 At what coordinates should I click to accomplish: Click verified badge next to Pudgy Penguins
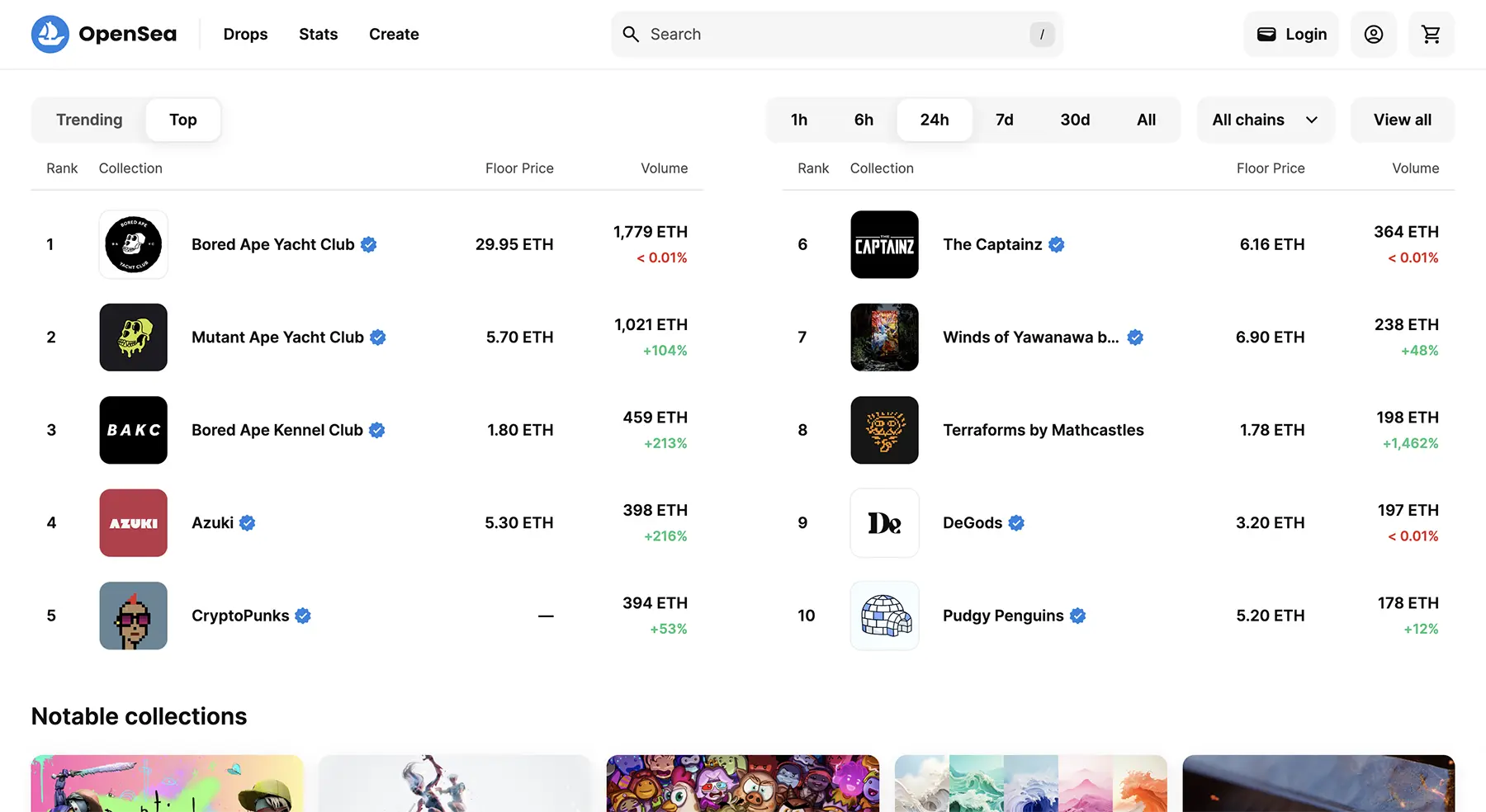(x=1078, y=616)
